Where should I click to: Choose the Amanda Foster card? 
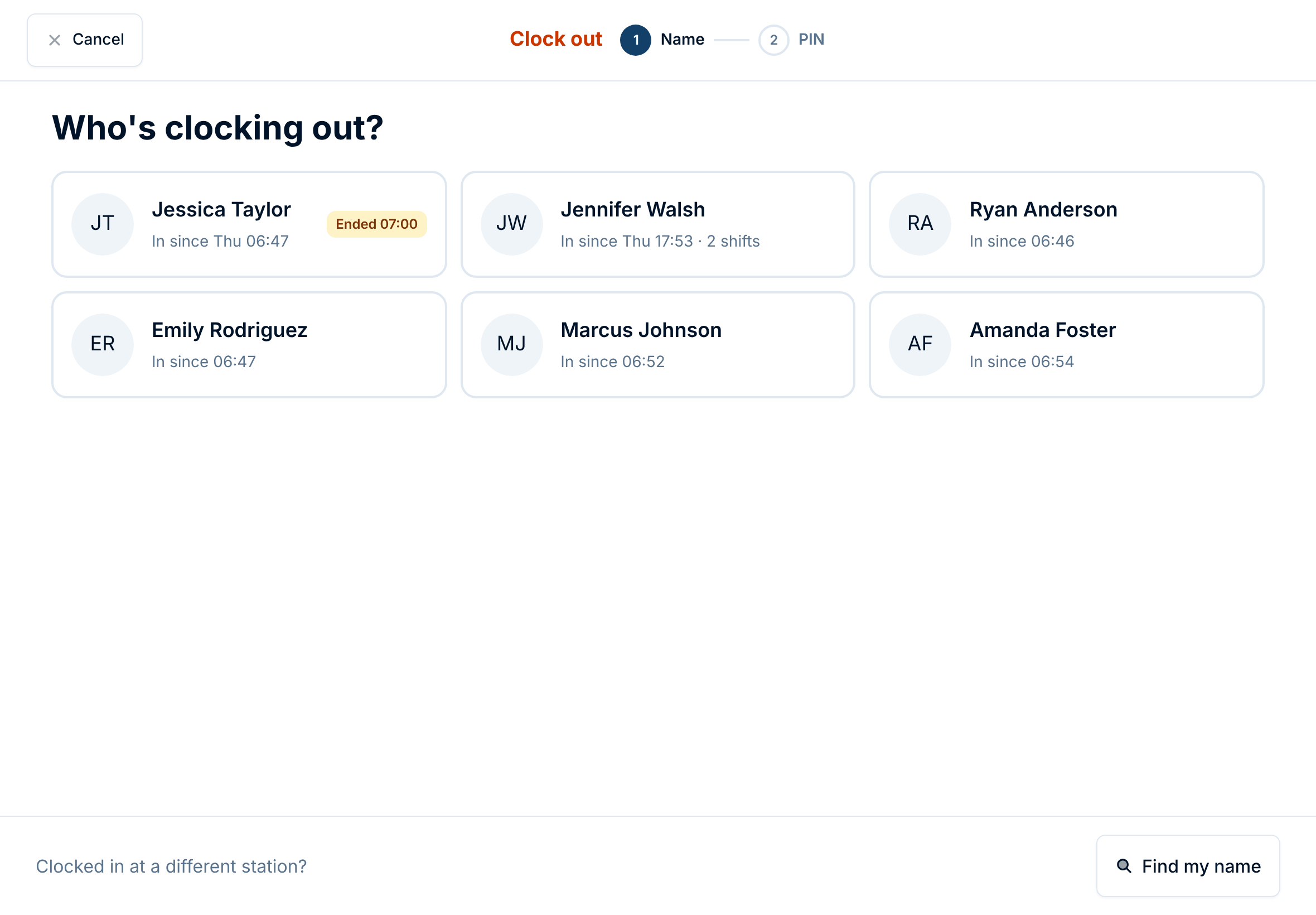1066,345
